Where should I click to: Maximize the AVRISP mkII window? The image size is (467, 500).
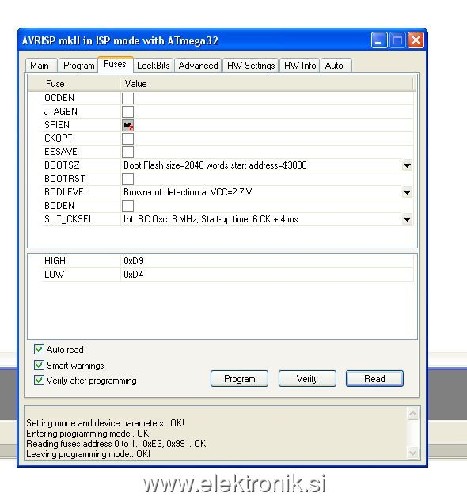pos(397,40)
